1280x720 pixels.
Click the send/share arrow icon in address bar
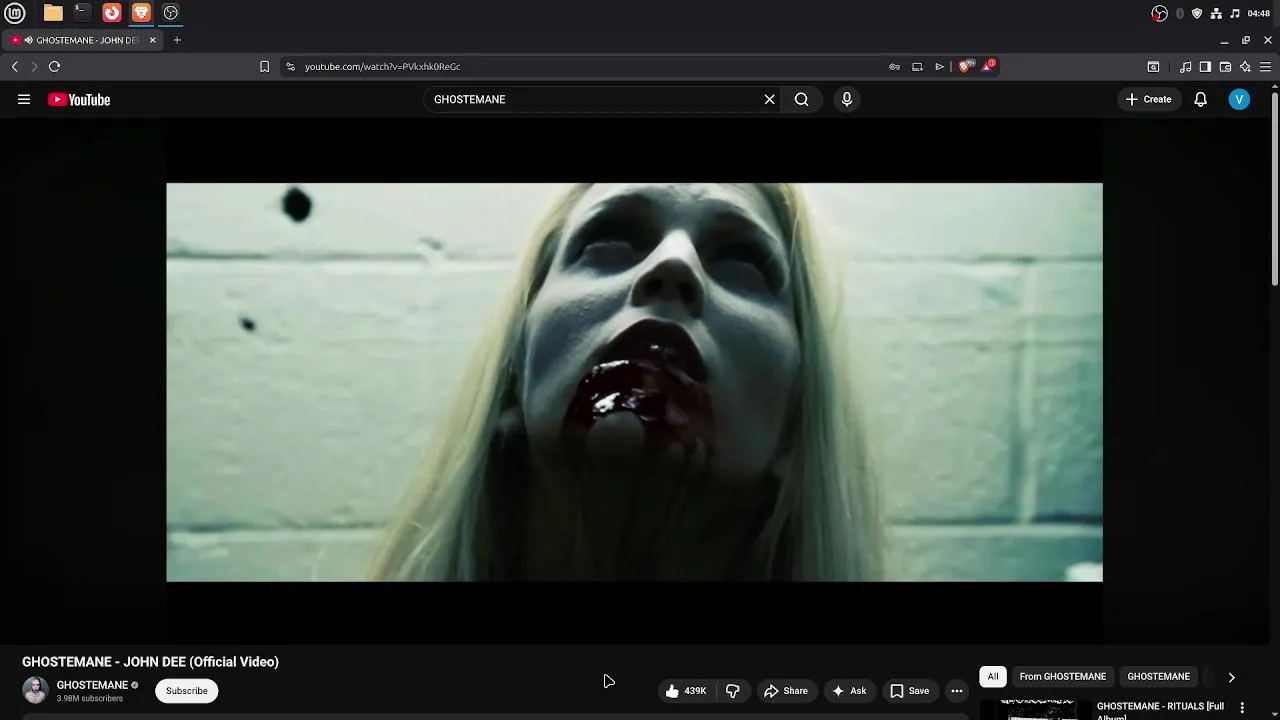point(939,66)
